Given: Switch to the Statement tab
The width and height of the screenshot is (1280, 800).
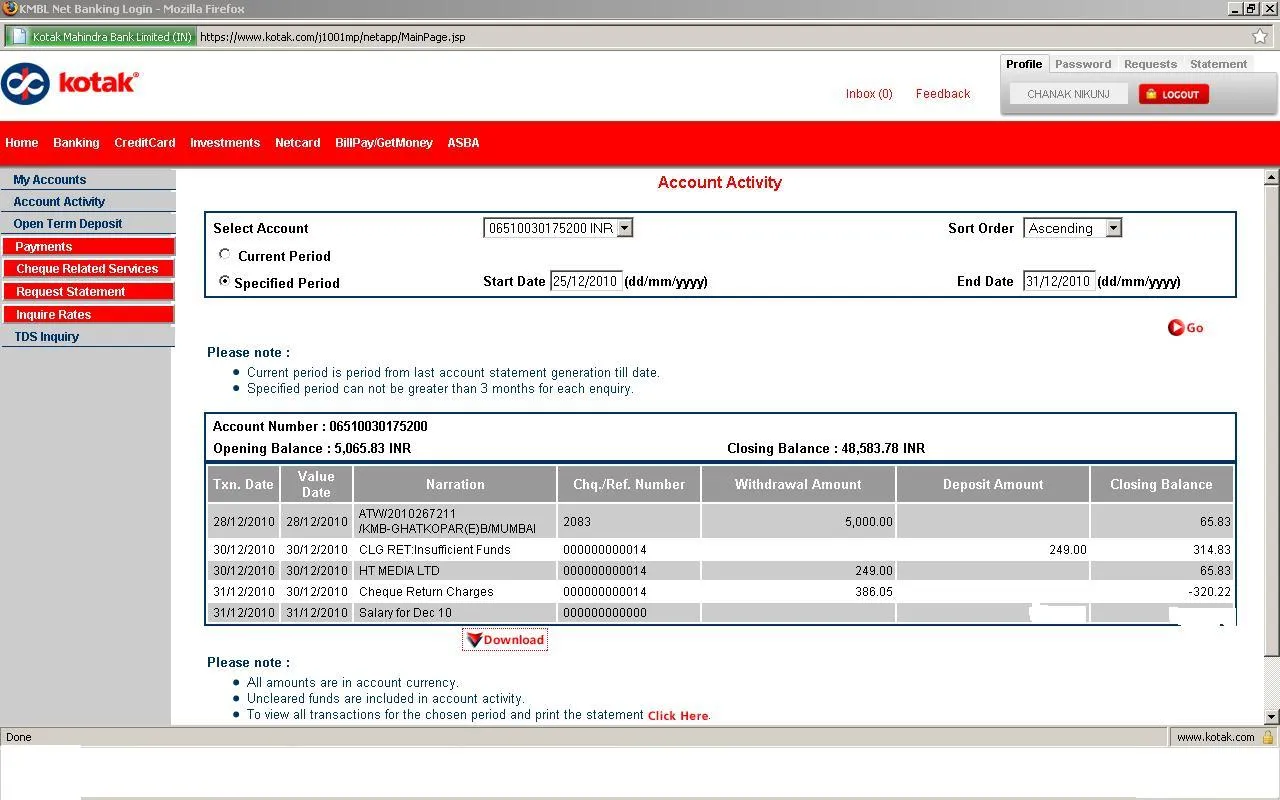Looking at the screenshot, I should tap(1218, 64).
